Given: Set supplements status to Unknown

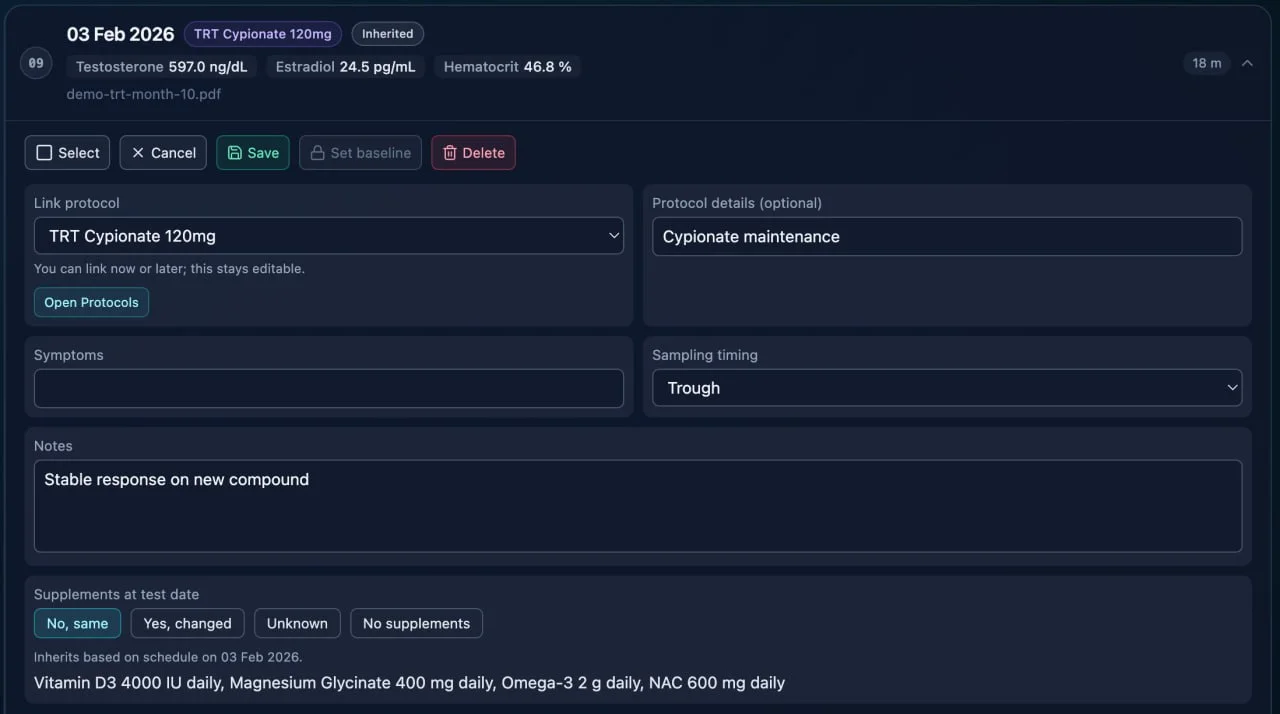Looking at the screenshot, I should click(x=297, y=623).
